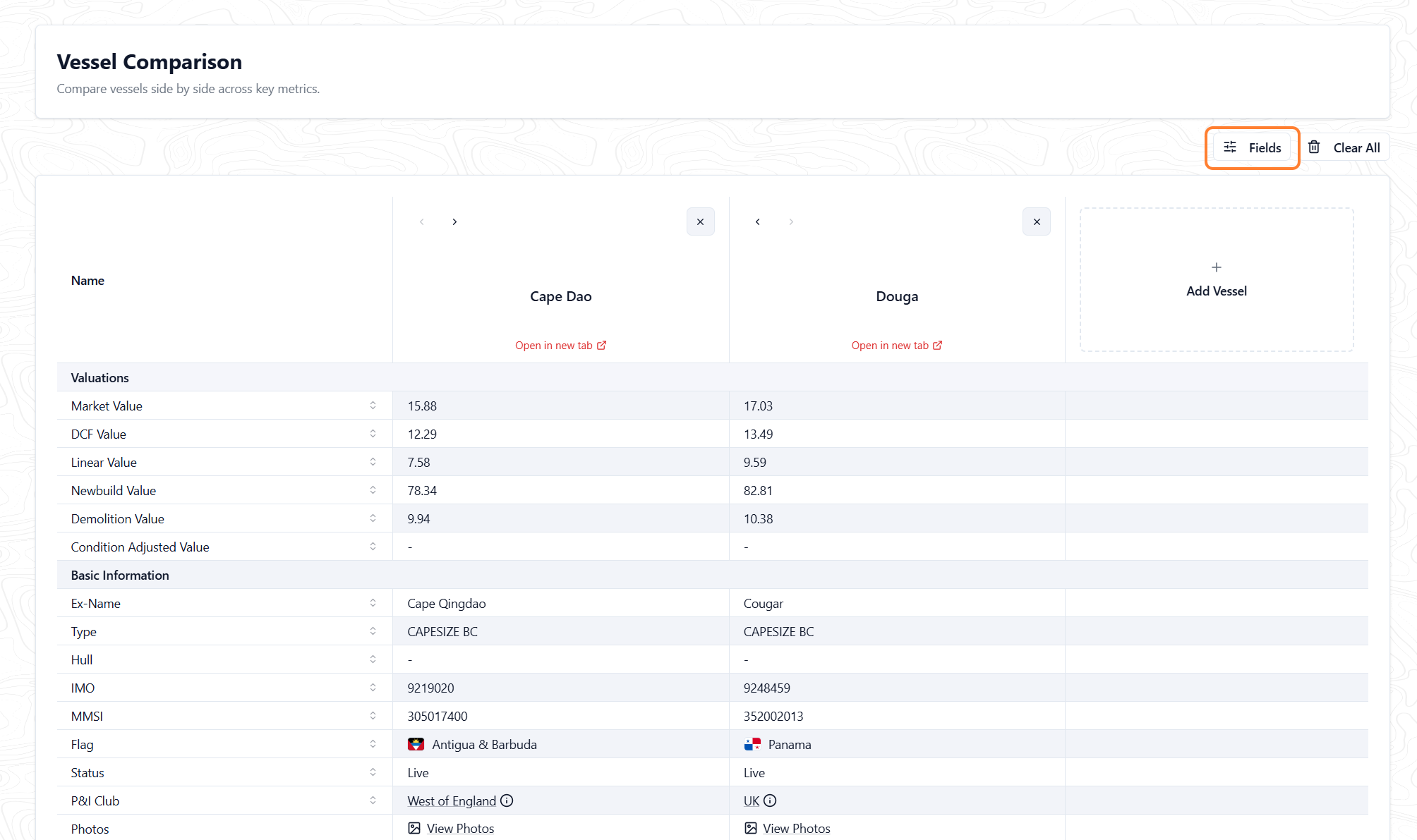The height and width of the screenshot is (840, 1417).
Task: Remove Cape Dao from comparison
Action: (x=700, y=221)
